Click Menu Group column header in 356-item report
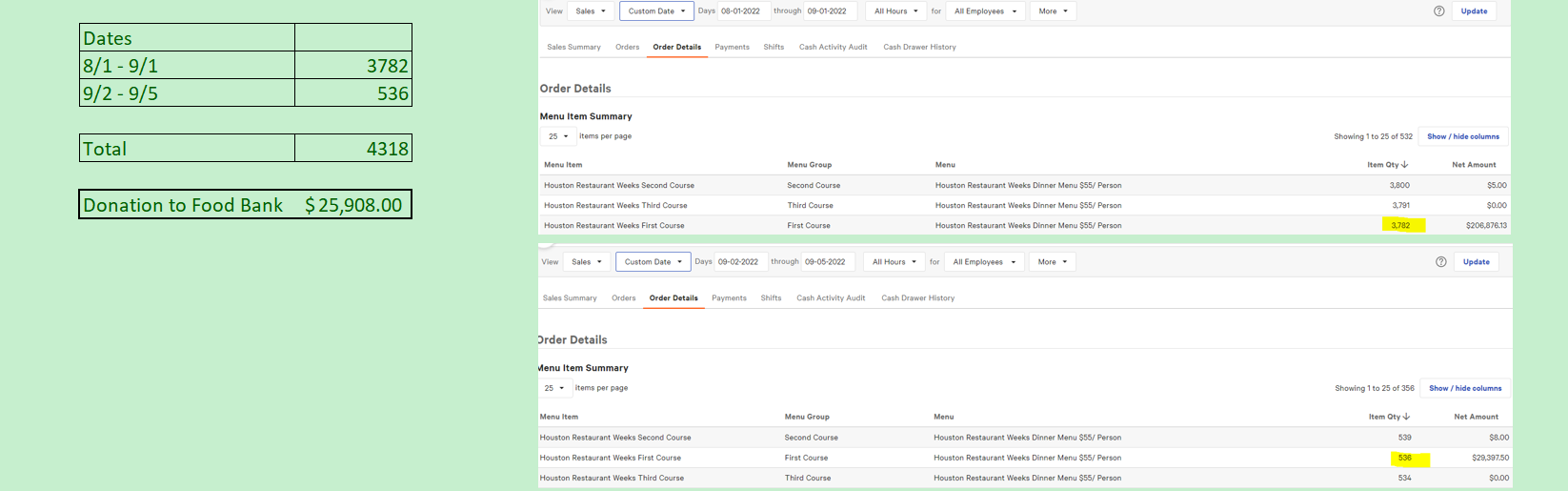 (807, 417)
